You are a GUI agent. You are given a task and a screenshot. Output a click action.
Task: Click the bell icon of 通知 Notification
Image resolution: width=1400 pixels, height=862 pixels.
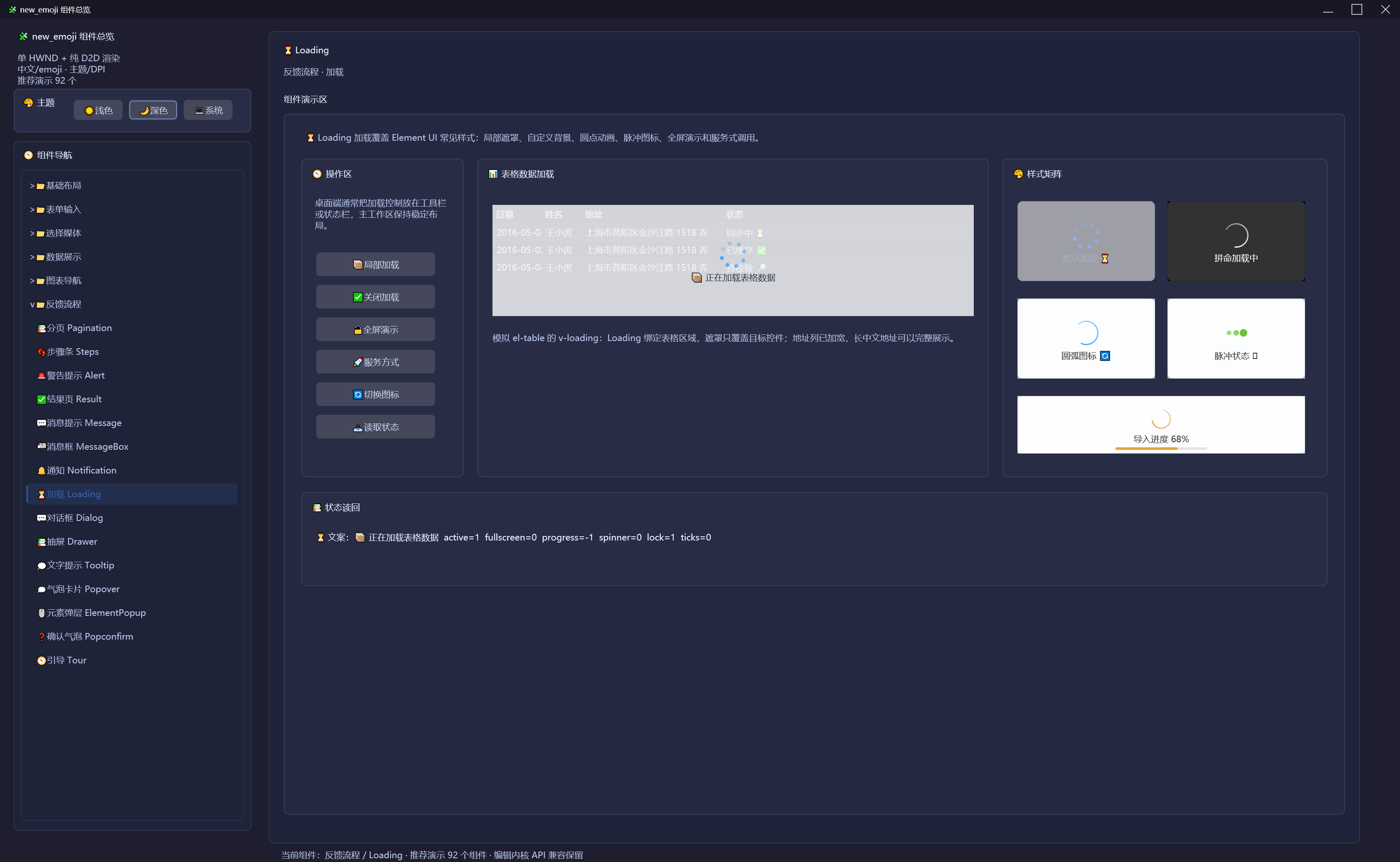coord(42,471)
